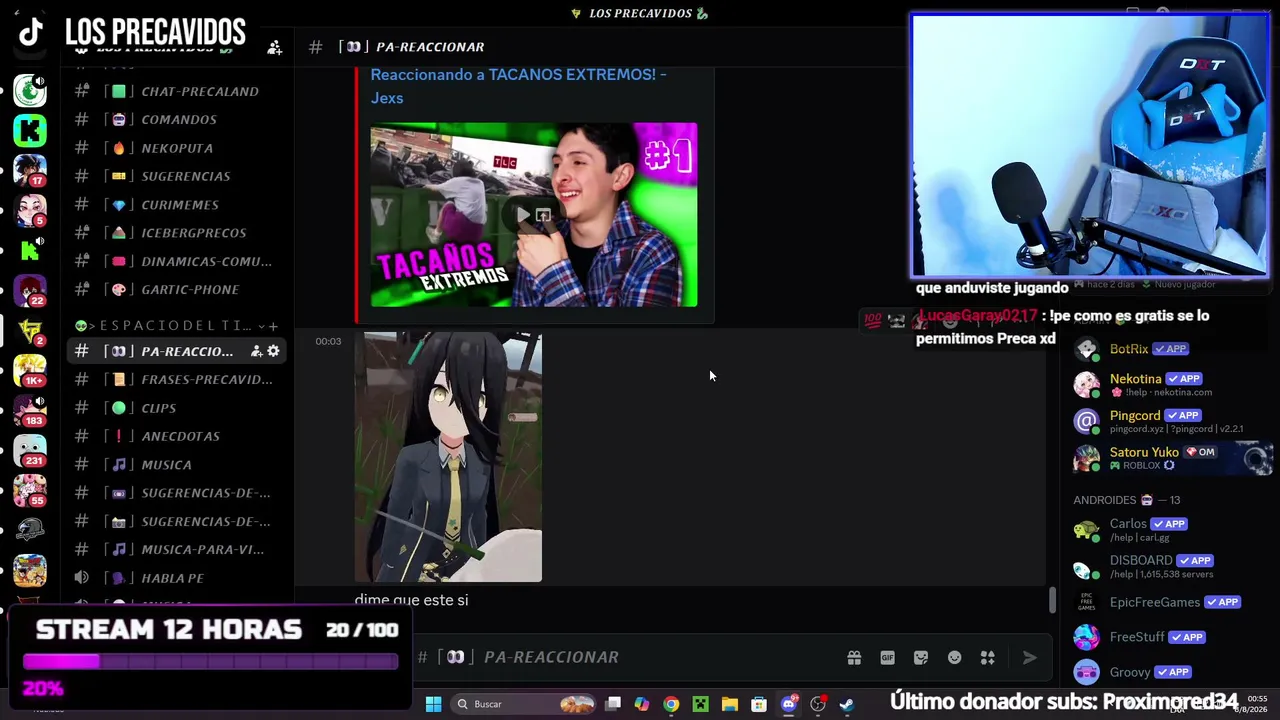This screenshot has width=1280, height=720.
Task: Open the anime character image attachment
Action: 448,457
